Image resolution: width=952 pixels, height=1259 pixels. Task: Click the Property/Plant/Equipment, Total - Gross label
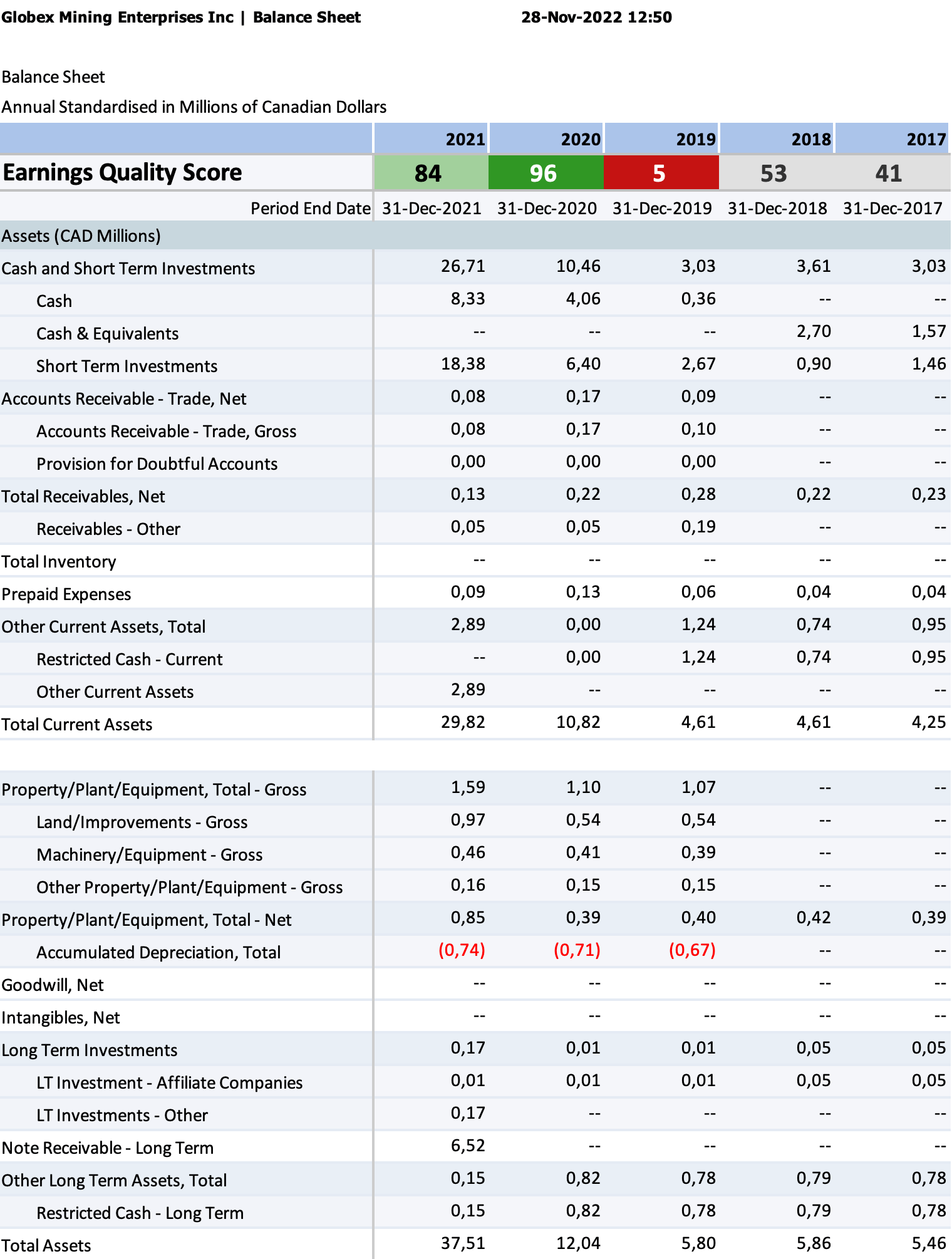coord(154,790)
